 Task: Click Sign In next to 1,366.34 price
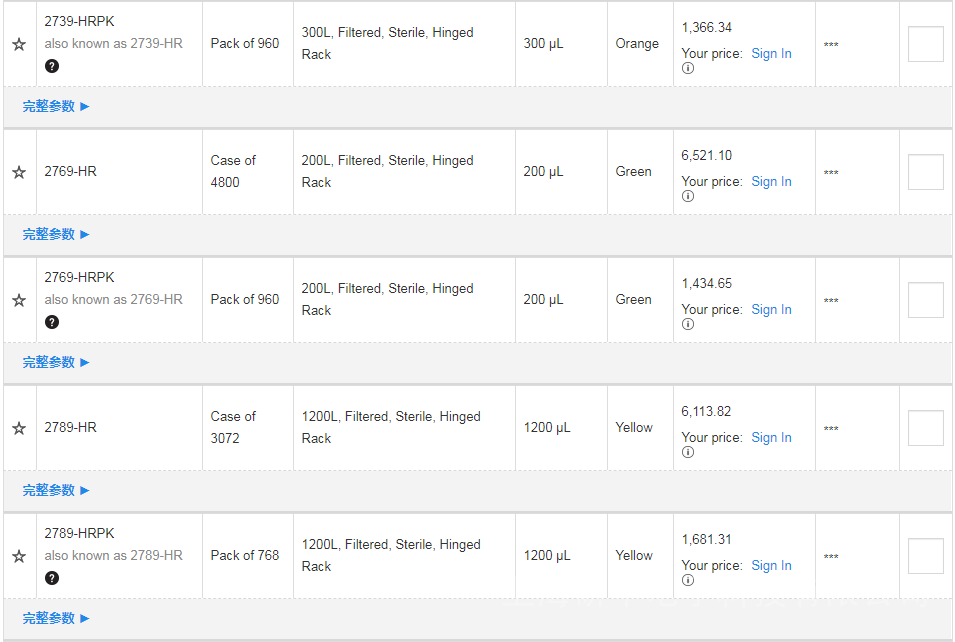tap(771, 54)
